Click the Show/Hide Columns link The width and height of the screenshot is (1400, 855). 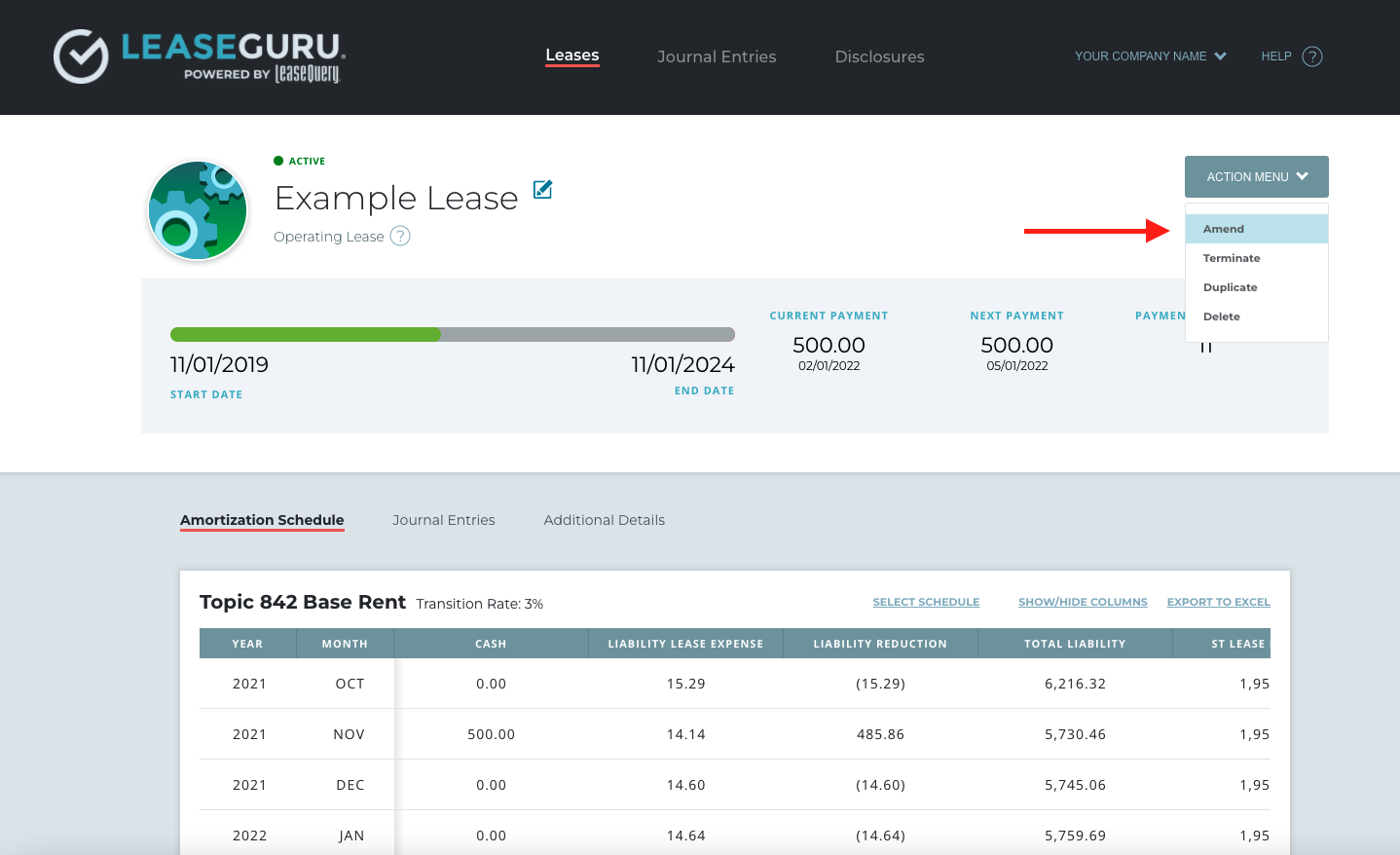pos(1083,602)
